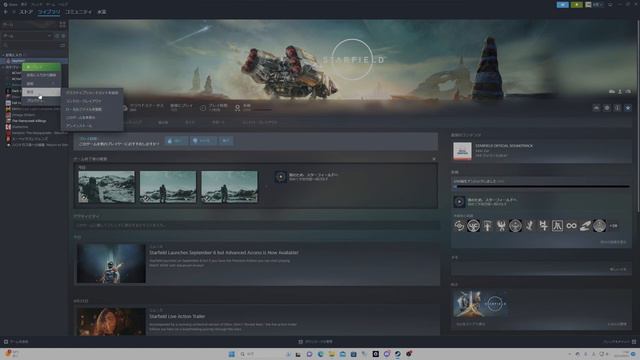The width and height of the screenshot is (640, 360).
Task: Click the recently unlocked achievement in the right panel
Action: [459, 202]
